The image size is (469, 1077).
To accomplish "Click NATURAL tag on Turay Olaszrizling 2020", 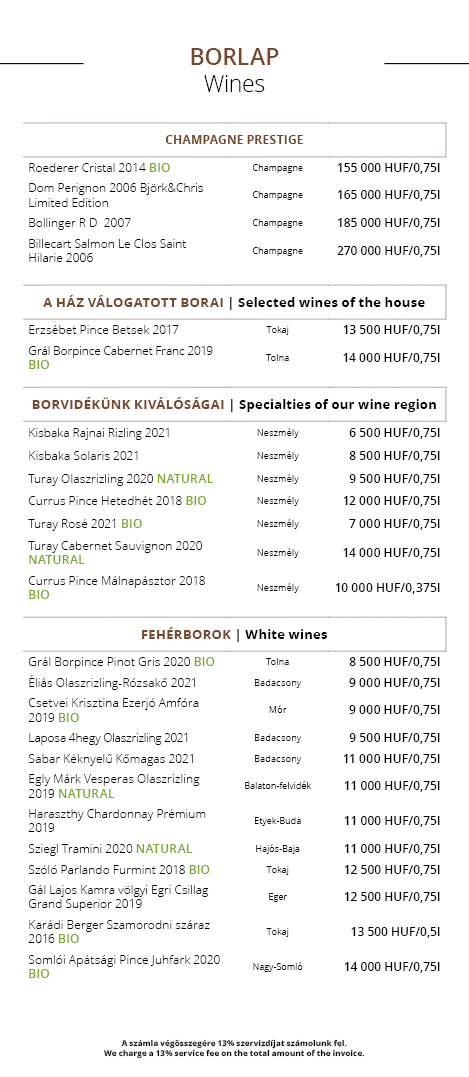I will click(185, 479).
